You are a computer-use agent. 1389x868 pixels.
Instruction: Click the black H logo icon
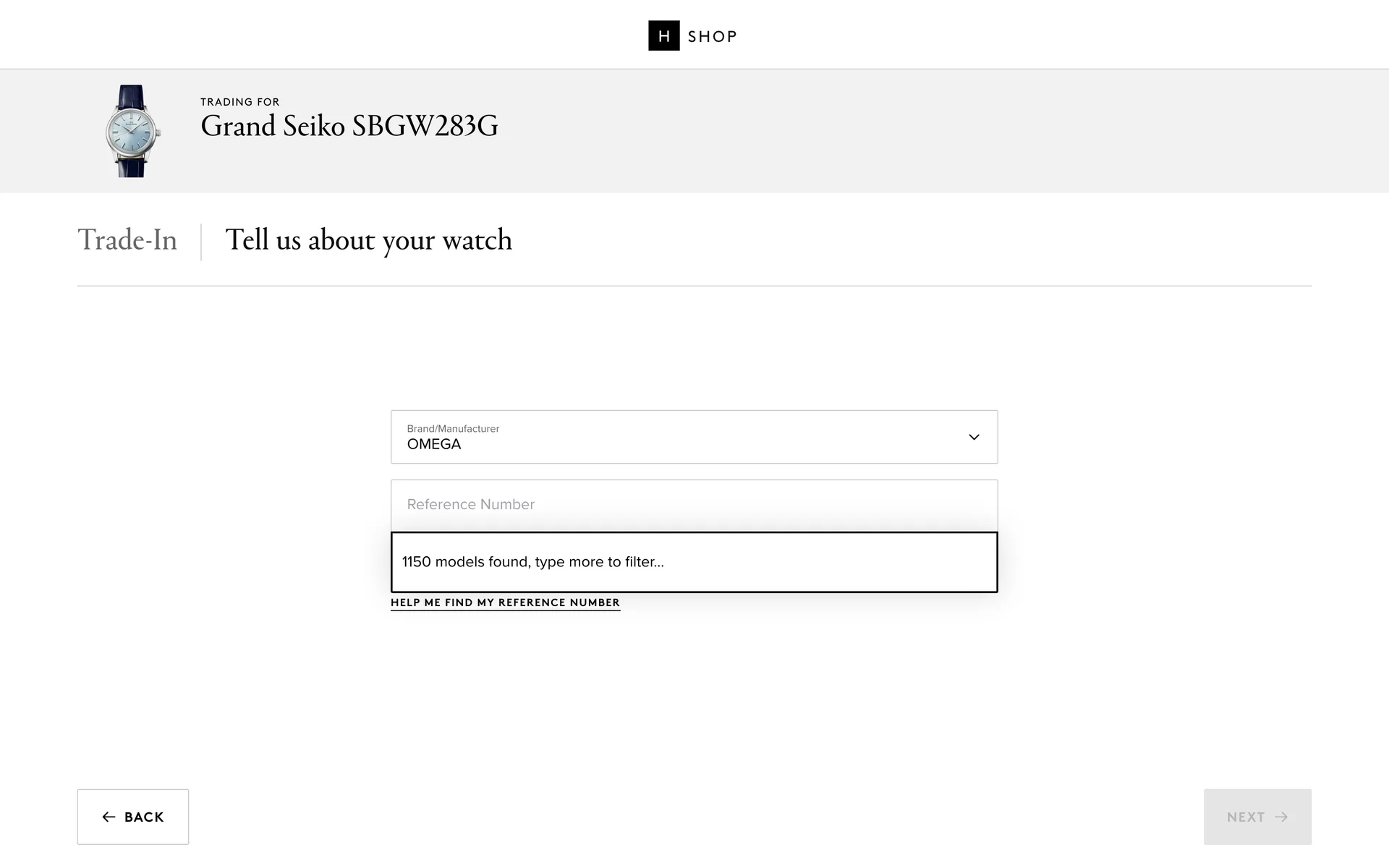pyautogui.click(x=663, y=36)
